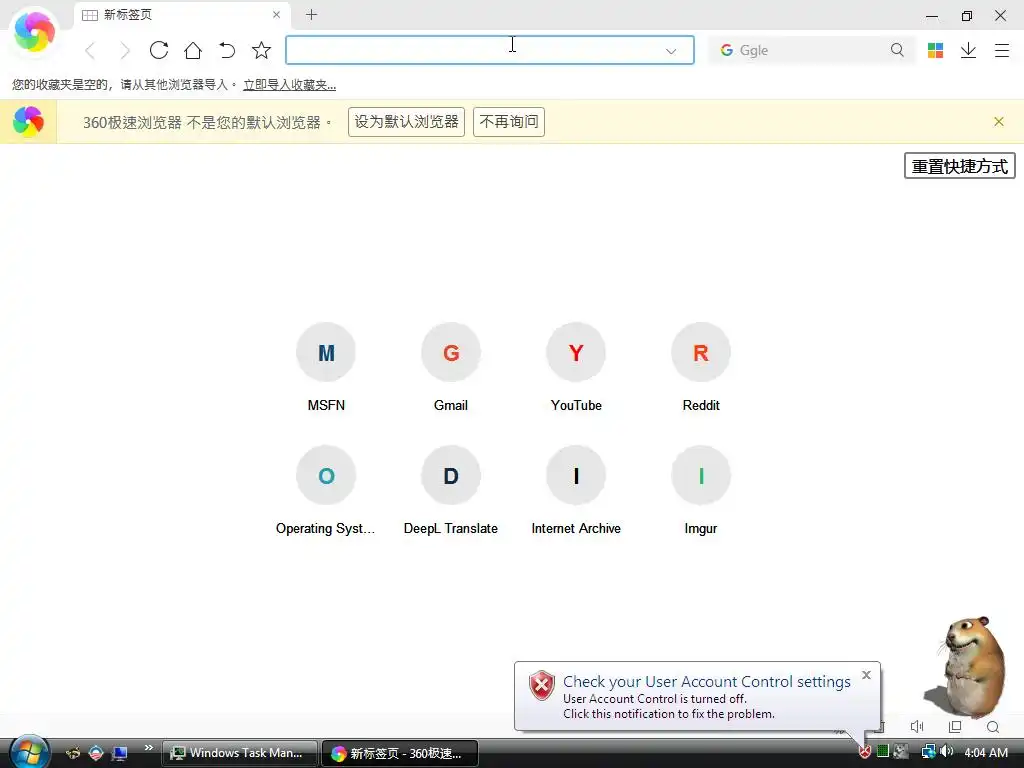Open the MSFN shortcut tile
Viewport: 1024px width, 768px height.
pos(326,367)
